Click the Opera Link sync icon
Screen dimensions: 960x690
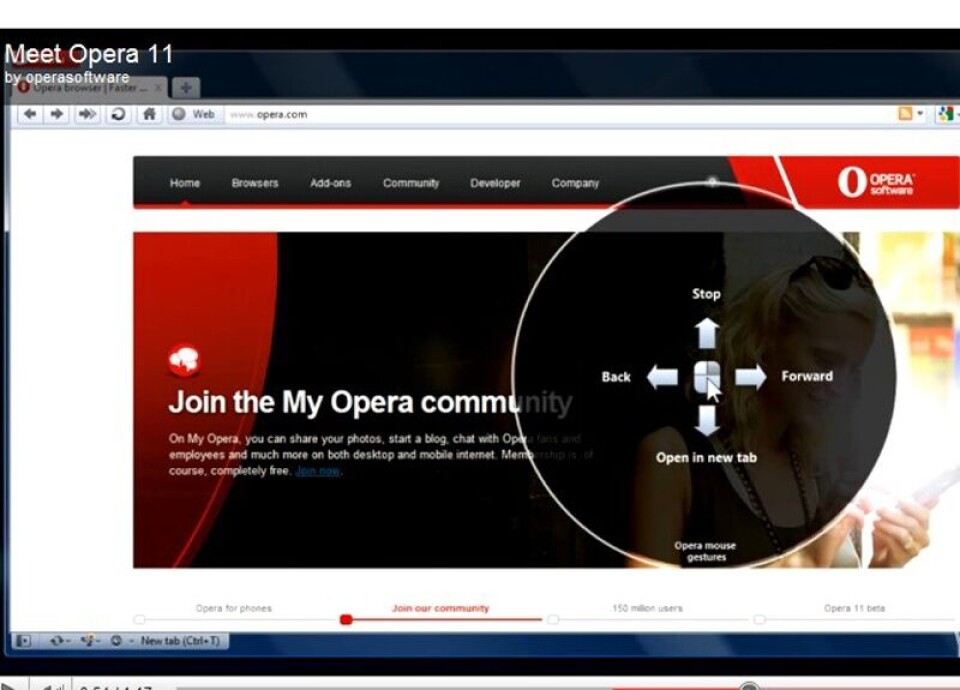pos(56,641)
